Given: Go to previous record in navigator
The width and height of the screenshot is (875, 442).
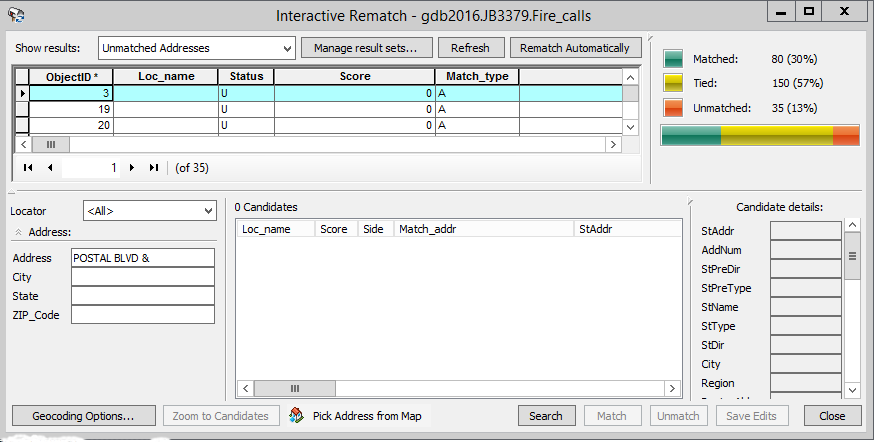Looking at the screenshot, I should pyautogui.click(x=50, y=167).
